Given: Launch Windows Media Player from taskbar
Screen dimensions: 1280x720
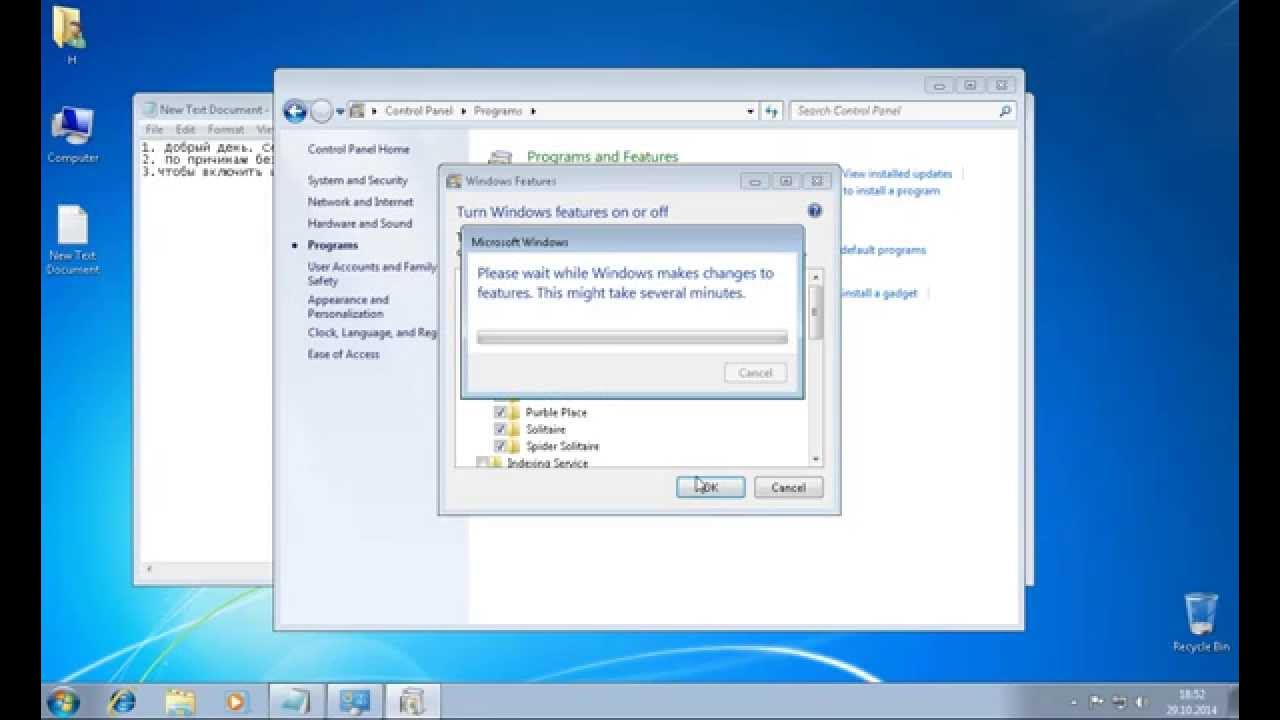Looking at the screenshot, I should 237,702.
